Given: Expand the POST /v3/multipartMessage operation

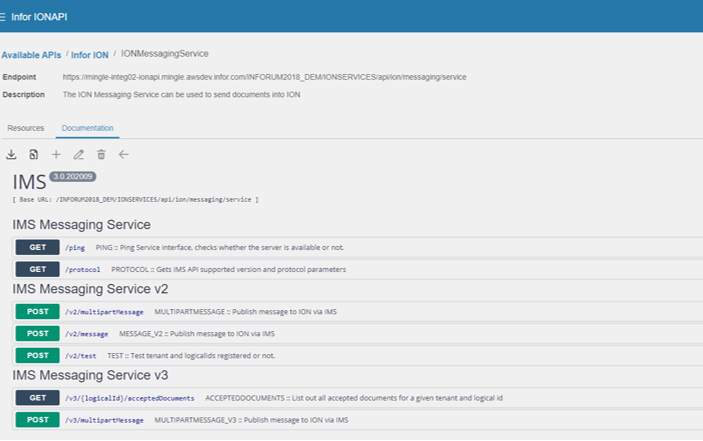Looking at the screenshot, I should [x=38, y=420].
